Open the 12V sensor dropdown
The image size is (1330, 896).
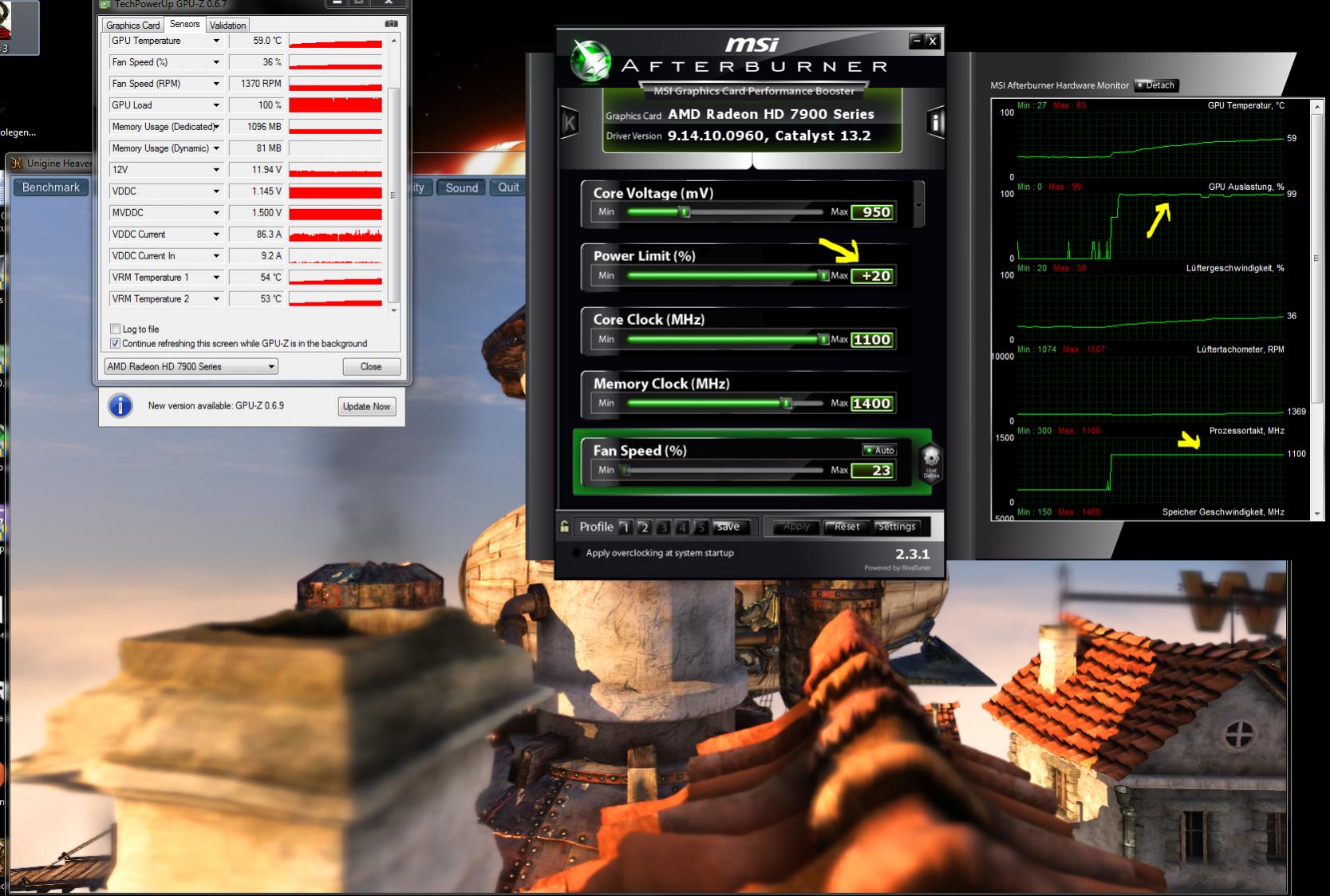(x=215, y=170)
